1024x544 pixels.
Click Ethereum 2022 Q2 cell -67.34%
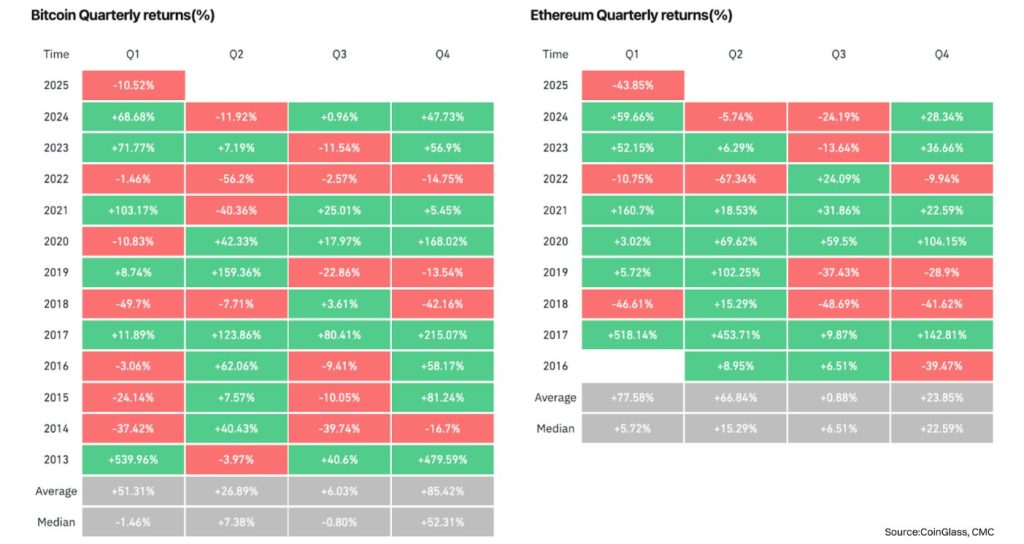pyautogui.click(x=735, y=179)
